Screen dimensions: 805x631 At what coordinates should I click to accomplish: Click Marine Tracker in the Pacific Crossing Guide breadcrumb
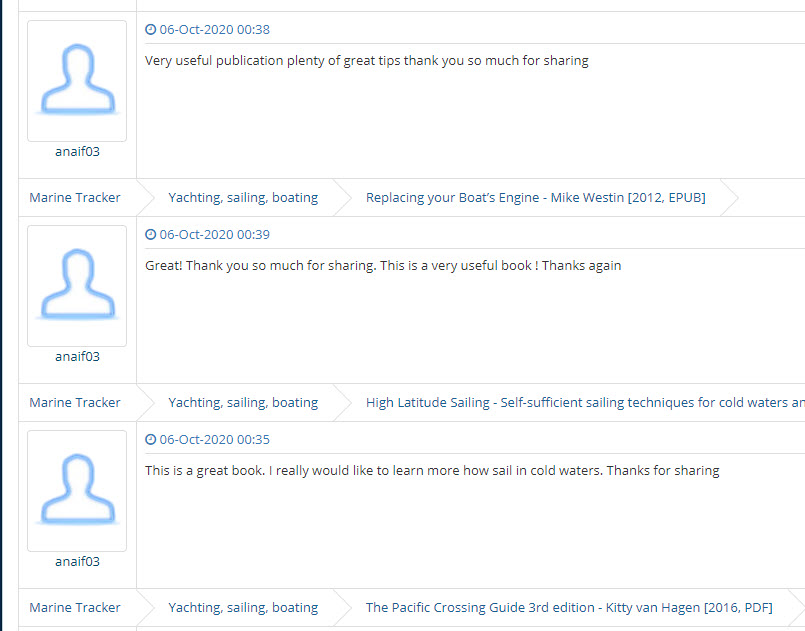75,608
